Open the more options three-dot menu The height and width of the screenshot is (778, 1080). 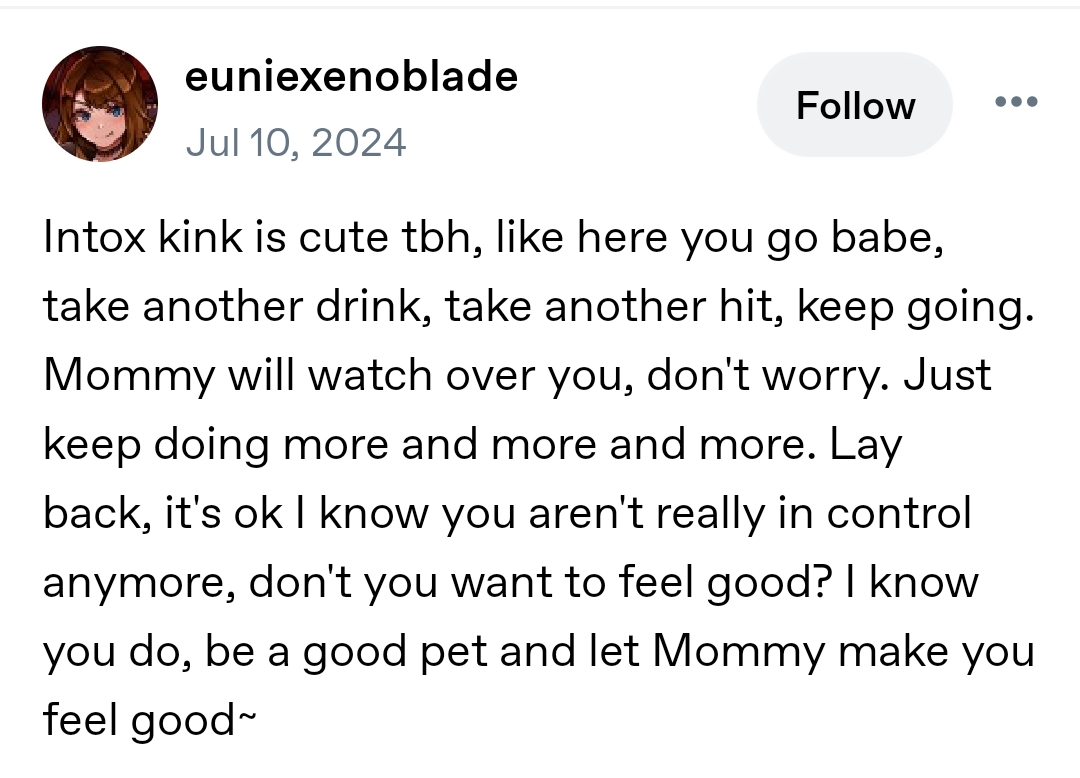coord(1016,102)
